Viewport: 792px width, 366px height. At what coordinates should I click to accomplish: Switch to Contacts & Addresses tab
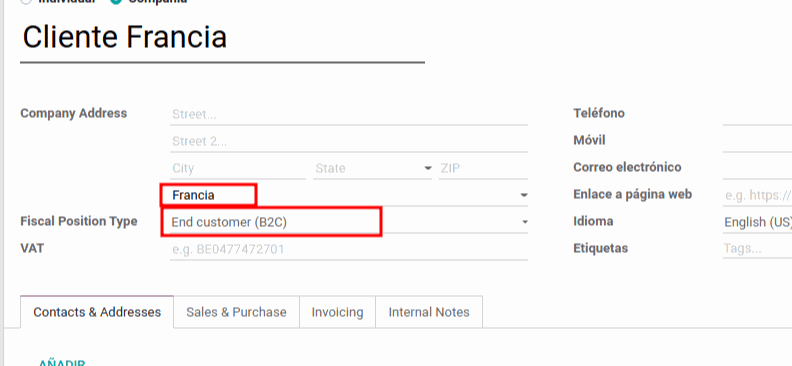point(97,312)
